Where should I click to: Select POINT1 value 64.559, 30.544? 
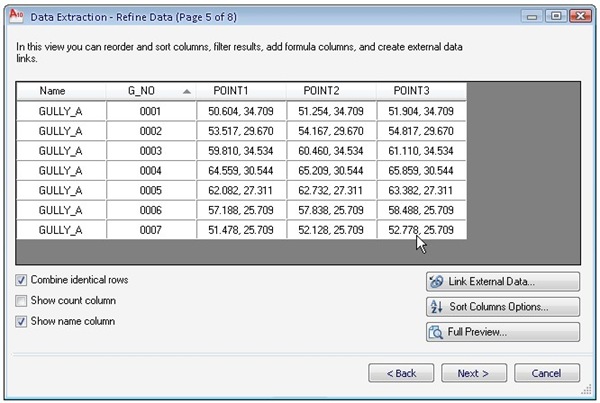241,171
